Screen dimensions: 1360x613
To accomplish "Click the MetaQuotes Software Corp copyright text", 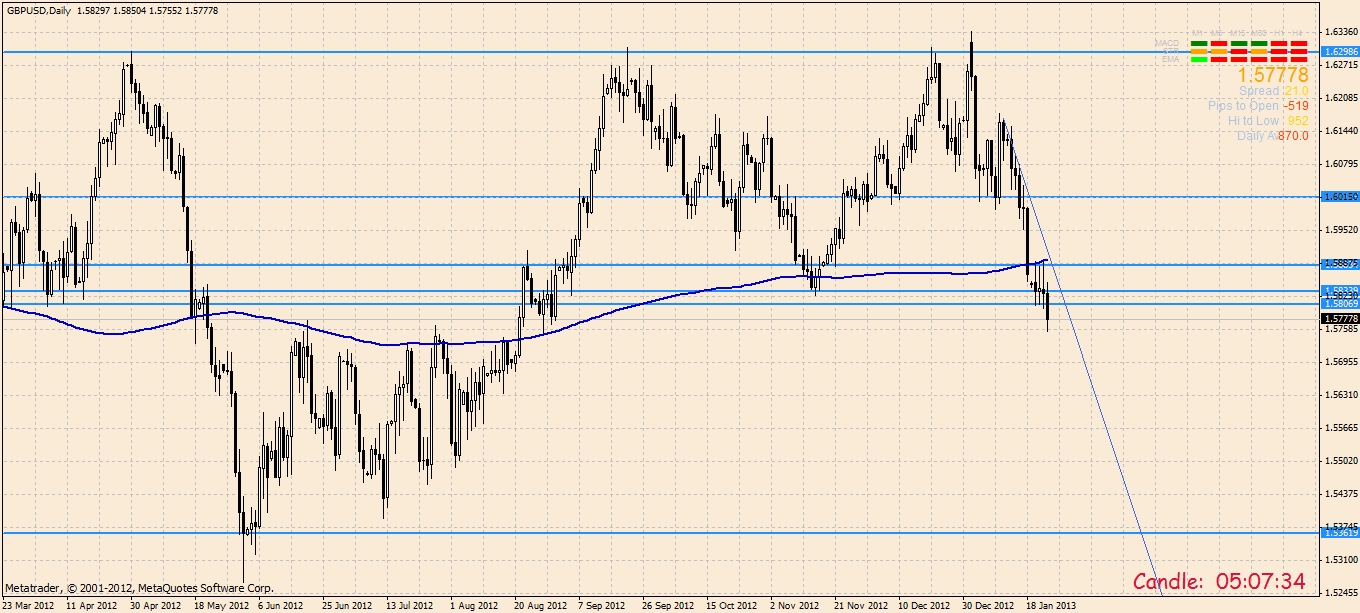I will 140,588.
